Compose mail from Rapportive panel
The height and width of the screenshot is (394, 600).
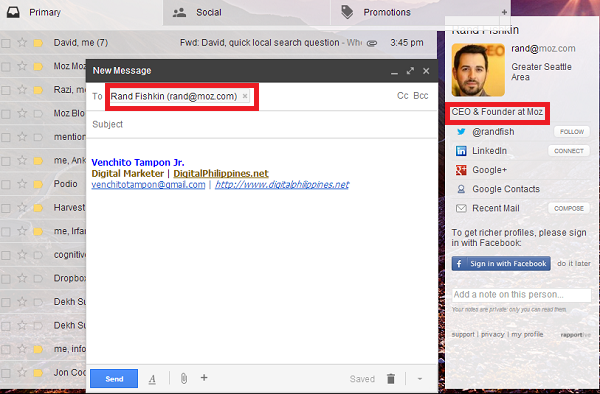(x=569, y=208)
